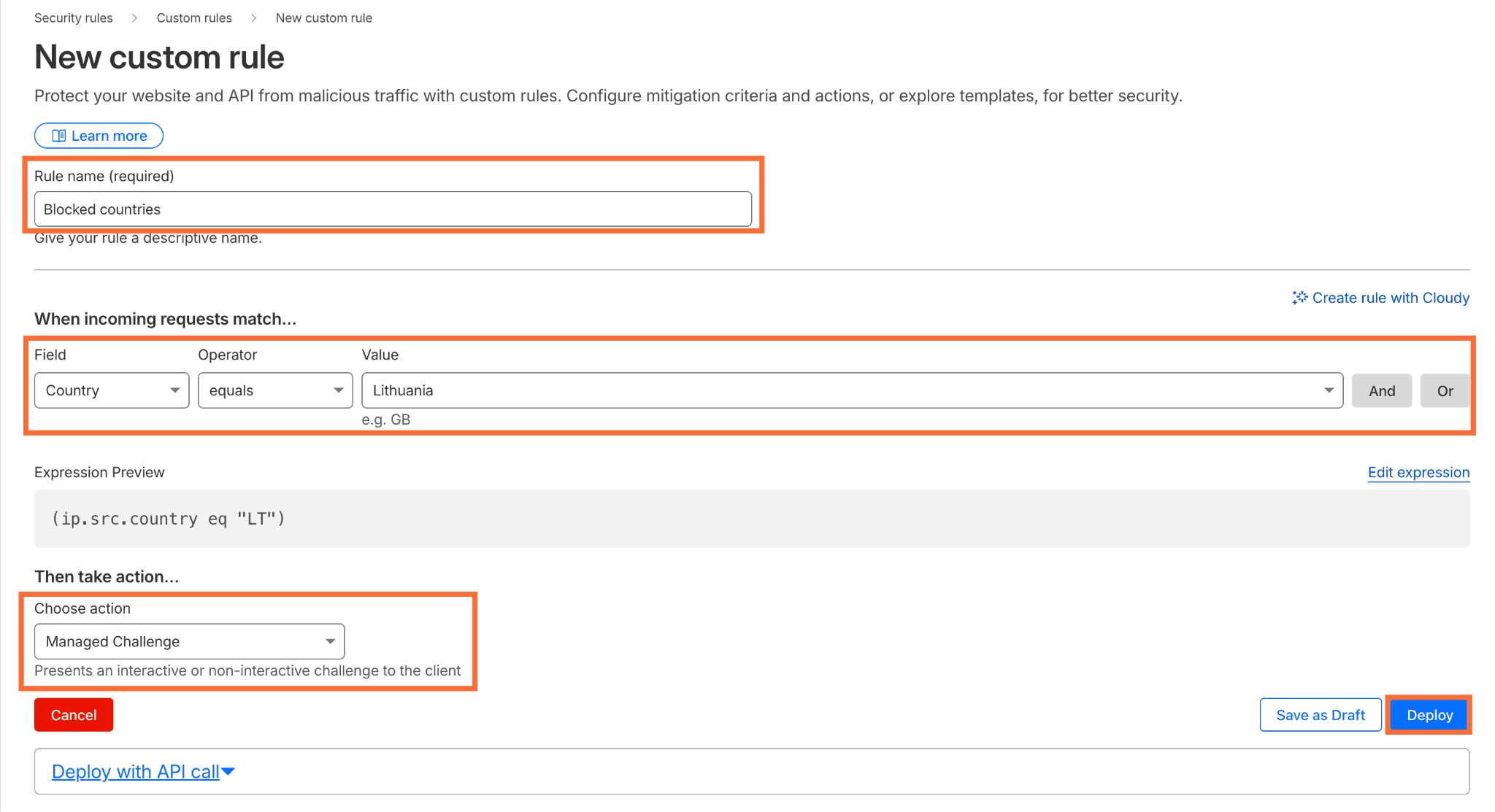
Task: Click the Cloudy sparkle icon
Action: [x=1299, y=298]
